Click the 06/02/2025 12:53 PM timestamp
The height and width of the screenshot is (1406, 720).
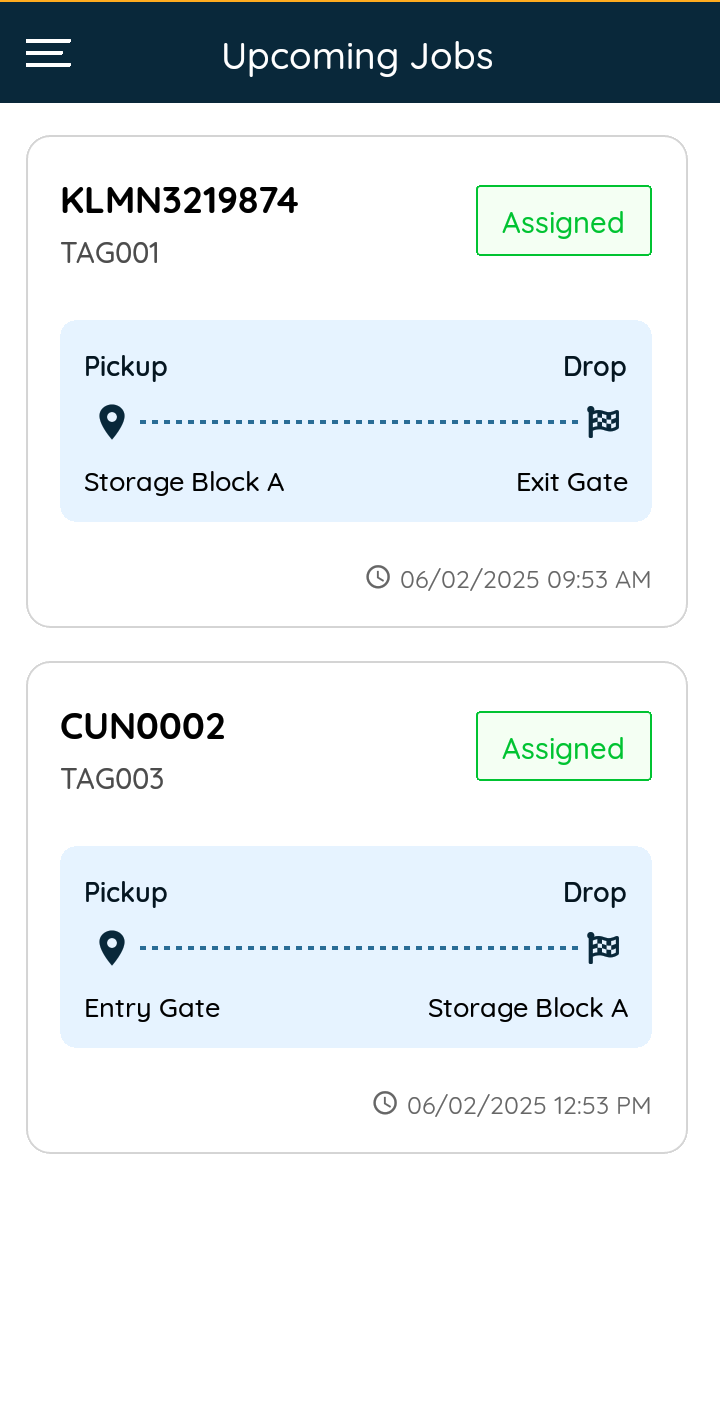coord(529,1105)
